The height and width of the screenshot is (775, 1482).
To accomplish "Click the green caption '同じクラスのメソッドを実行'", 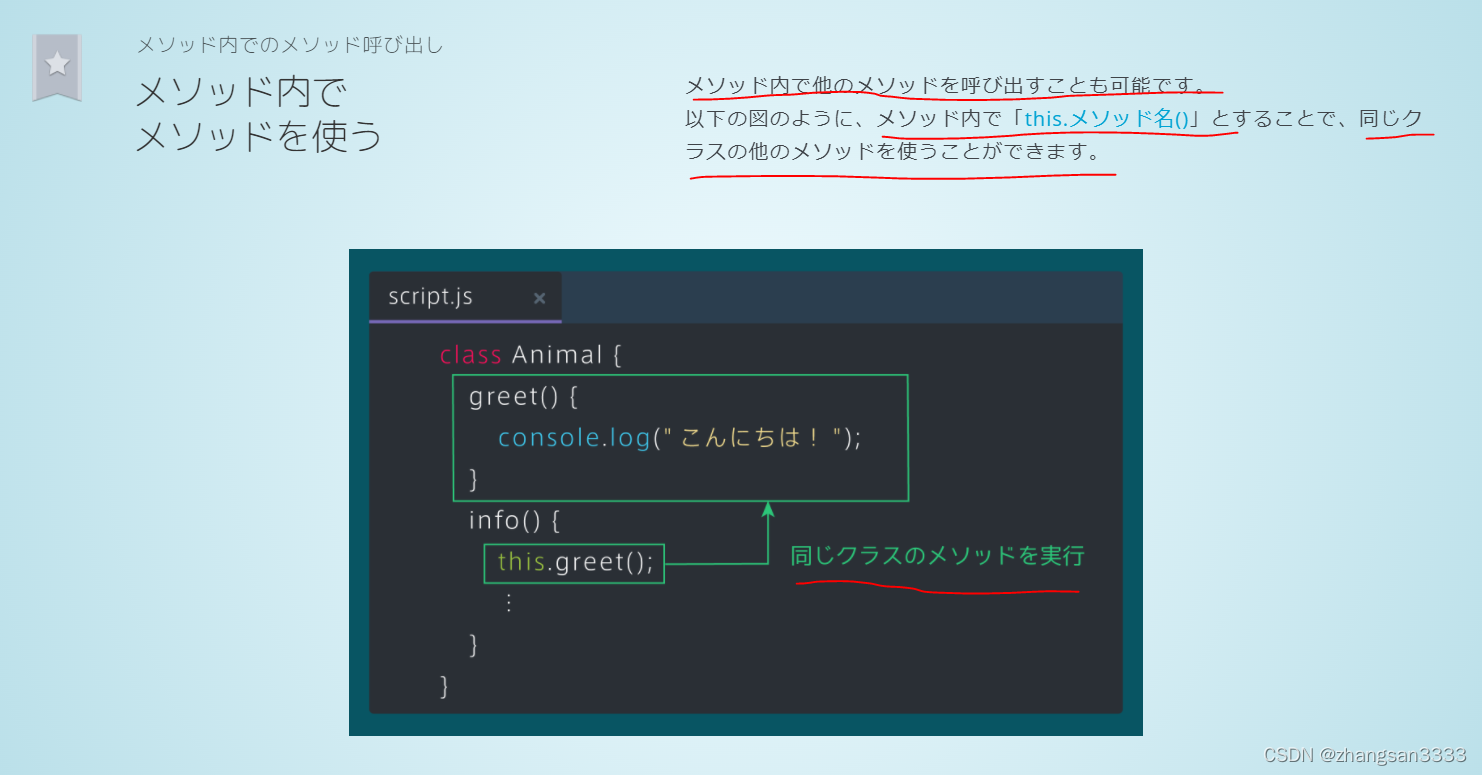I will [937, 556].
